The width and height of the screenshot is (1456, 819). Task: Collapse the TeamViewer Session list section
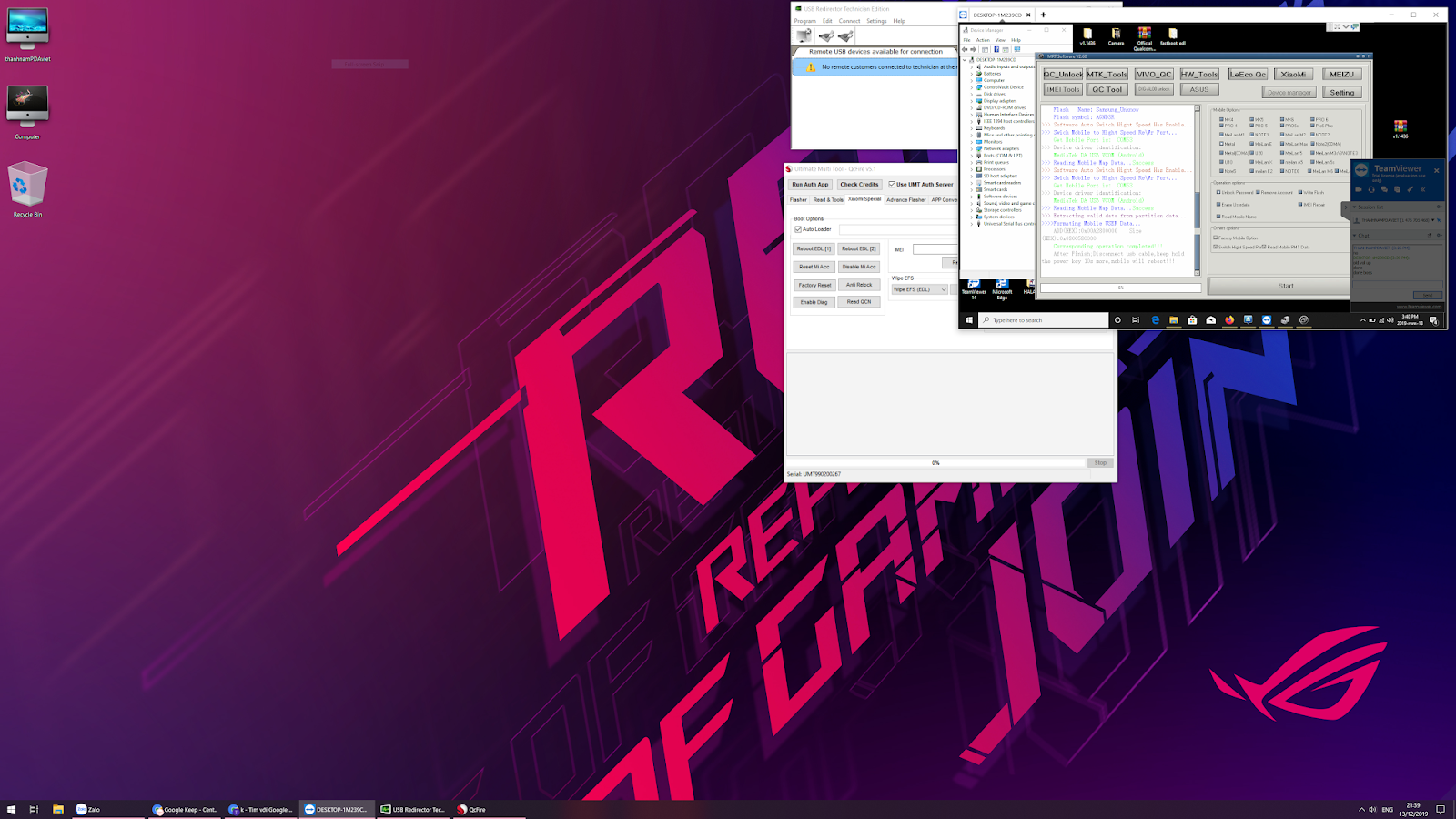(x=1354, y=207)
